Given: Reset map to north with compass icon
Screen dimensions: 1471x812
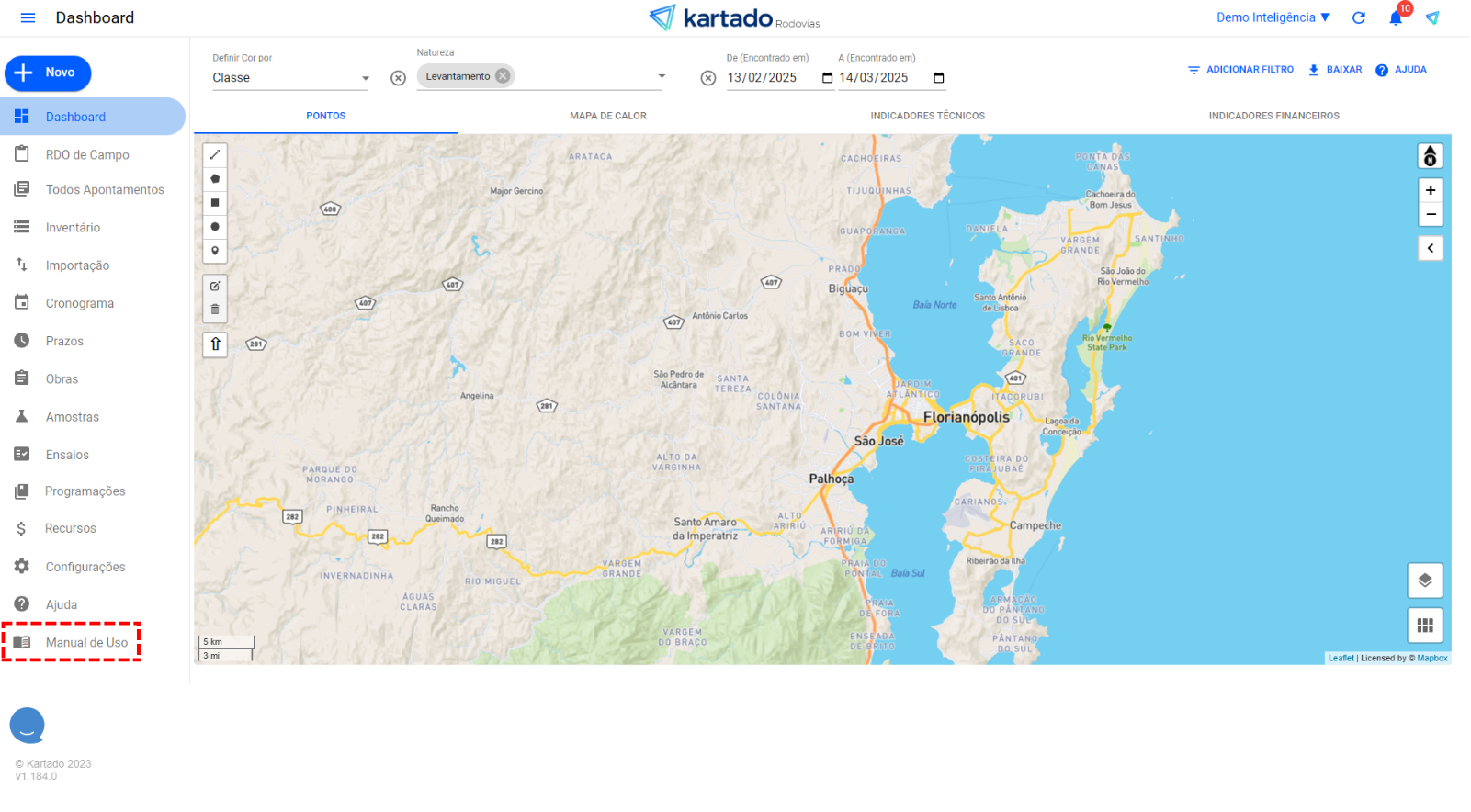Looking at the screenshot, I should (x=1430, y=157).
